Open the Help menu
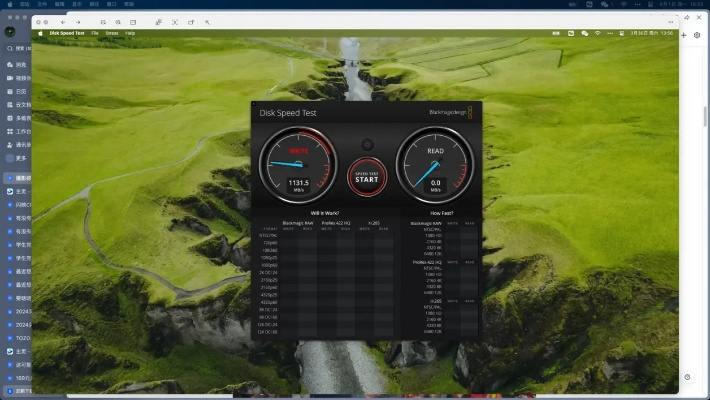Viewport: 710px width, 400px height. [x=130, y=33]
